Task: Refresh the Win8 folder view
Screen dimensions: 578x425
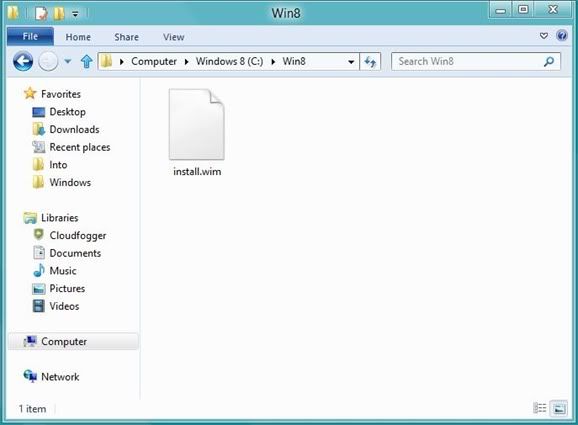Action: click(370, 62)
